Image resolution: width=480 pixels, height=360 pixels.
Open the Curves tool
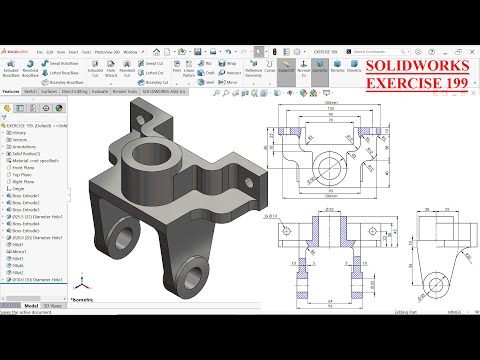click(270, 66)
